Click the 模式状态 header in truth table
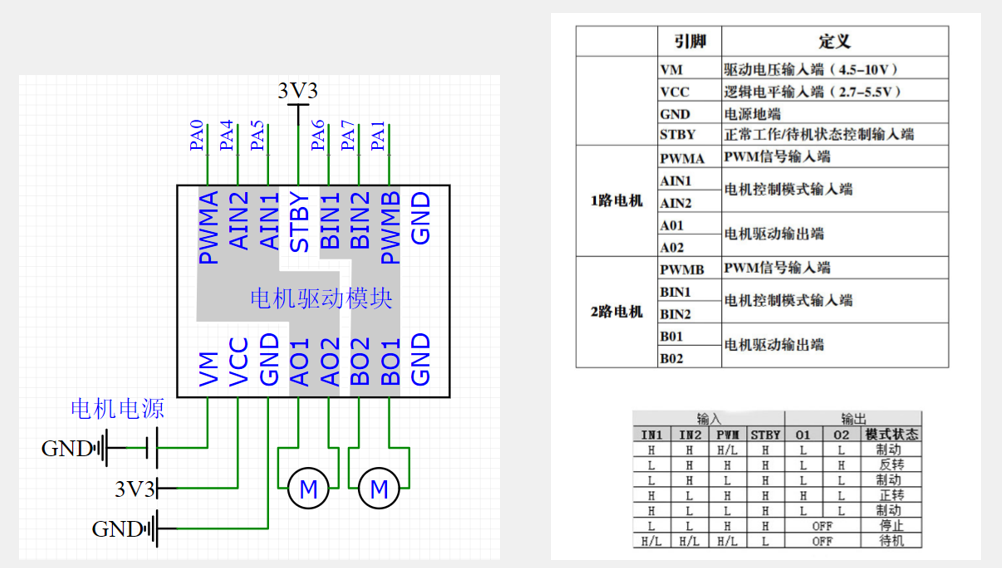Screen dimensions: 1002x568 [x=891, y=435]
